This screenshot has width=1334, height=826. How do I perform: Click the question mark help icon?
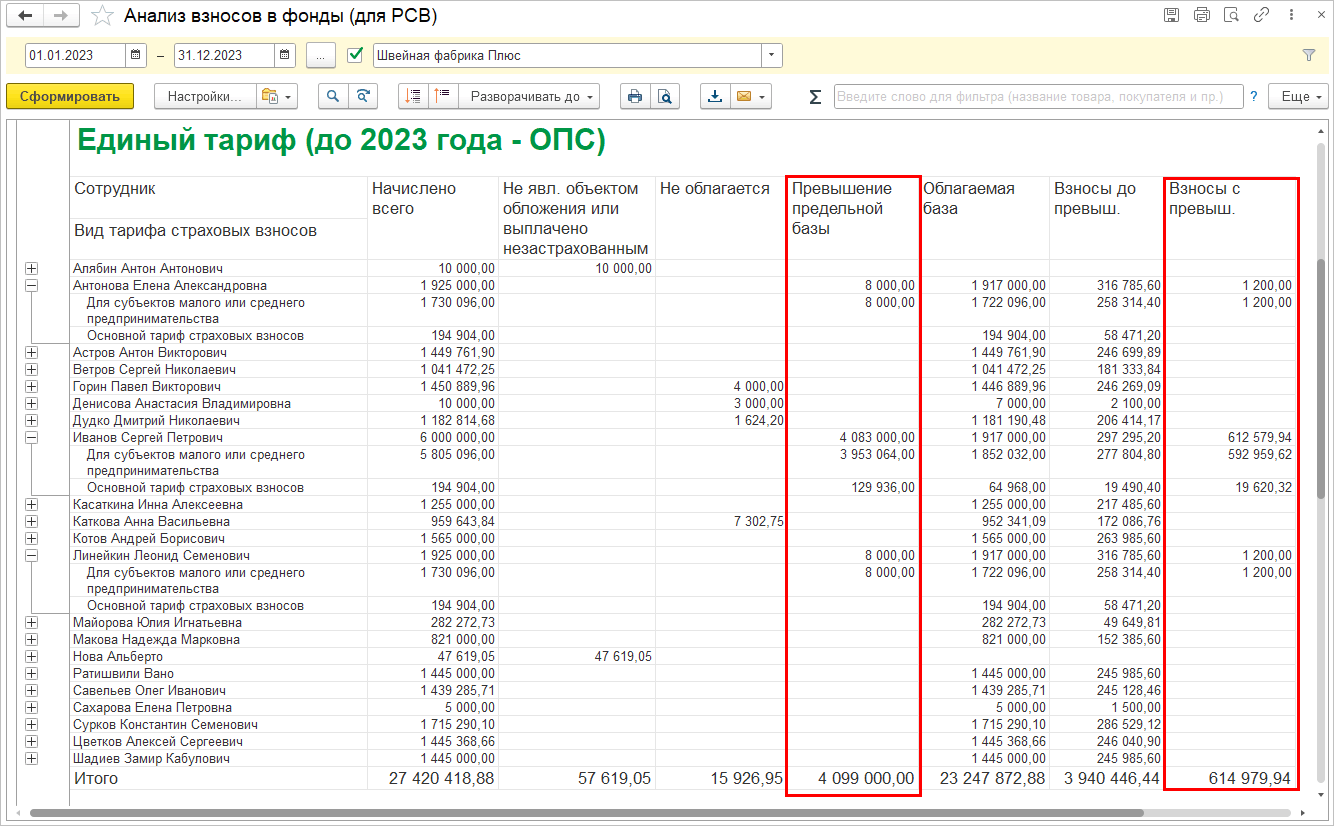(x=1253, y=96)
